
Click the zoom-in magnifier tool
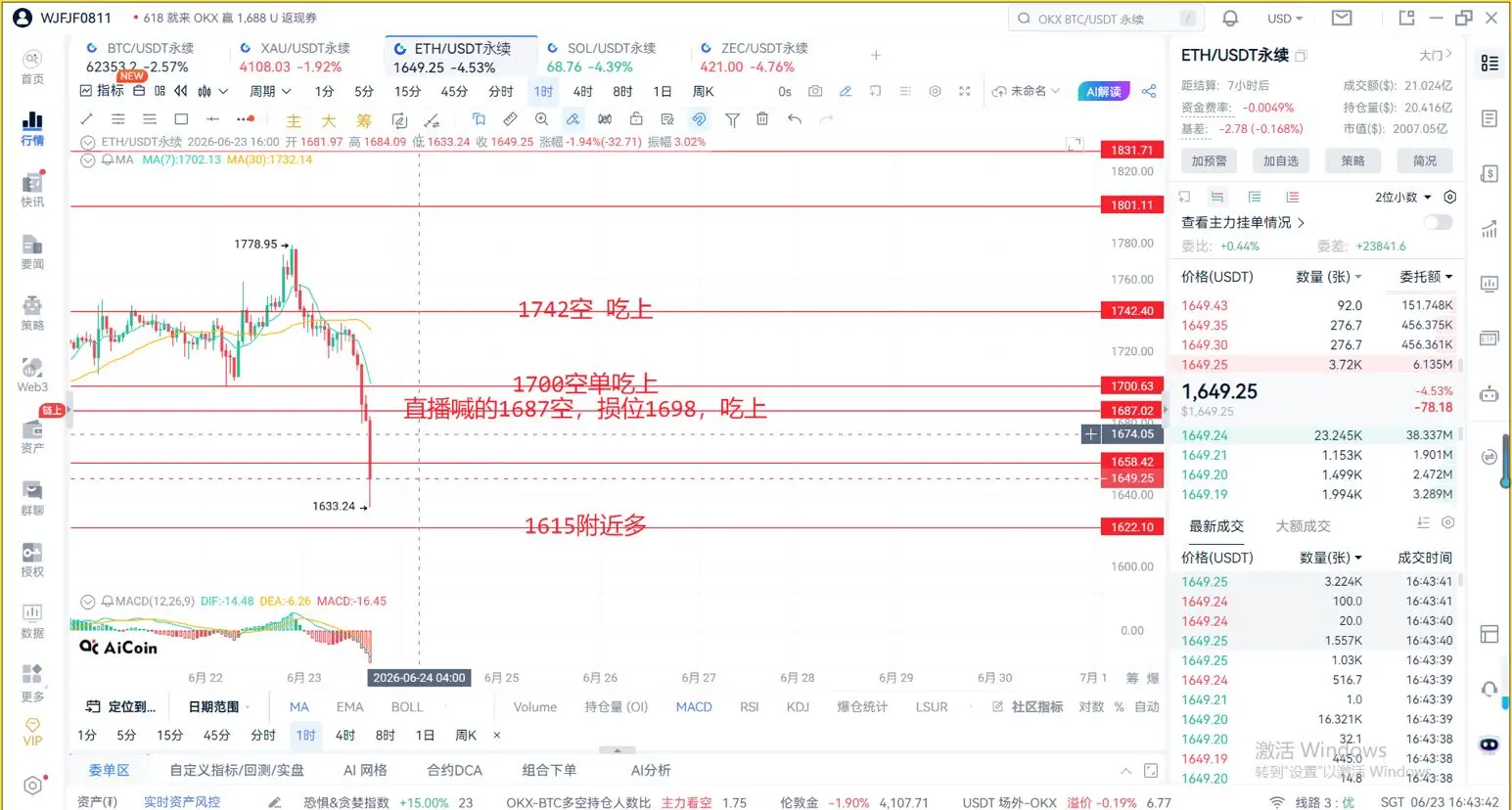coord(541,119)
